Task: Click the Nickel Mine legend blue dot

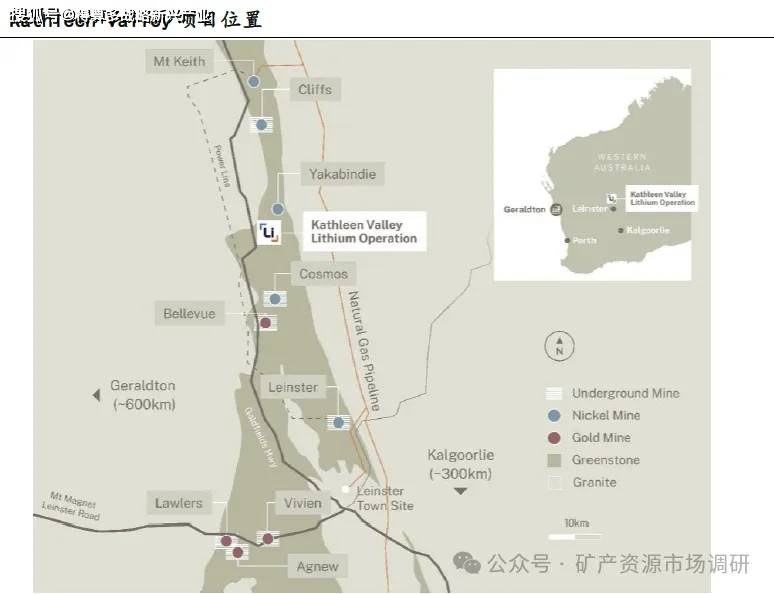Action: point(554,416)
